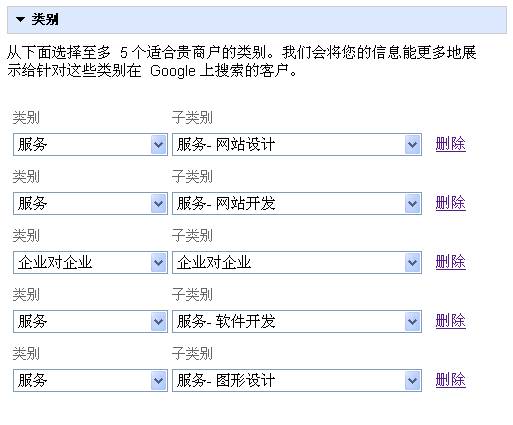Click the 类别 section header bar
Viewport: 513px width, 425px height.
coord(257,20)
